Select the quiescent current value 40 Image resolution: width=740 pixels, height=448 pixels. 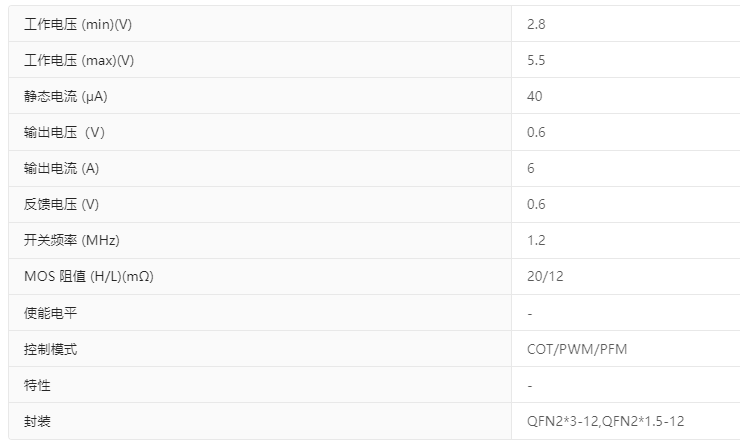(x=535, y=96)
